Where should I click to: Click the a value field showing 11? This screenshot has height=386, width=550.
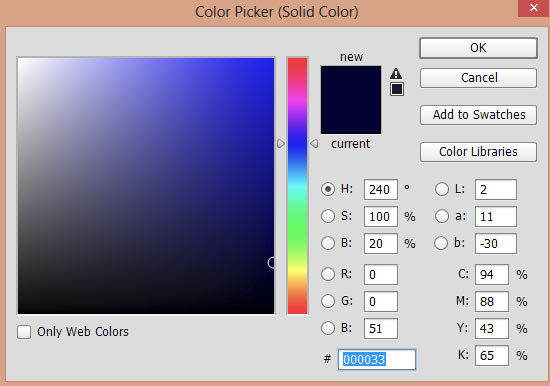pos(496,217)
